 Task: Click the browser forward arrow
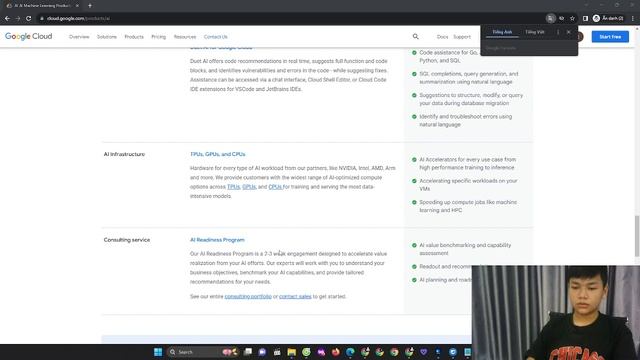coord(18,18)
